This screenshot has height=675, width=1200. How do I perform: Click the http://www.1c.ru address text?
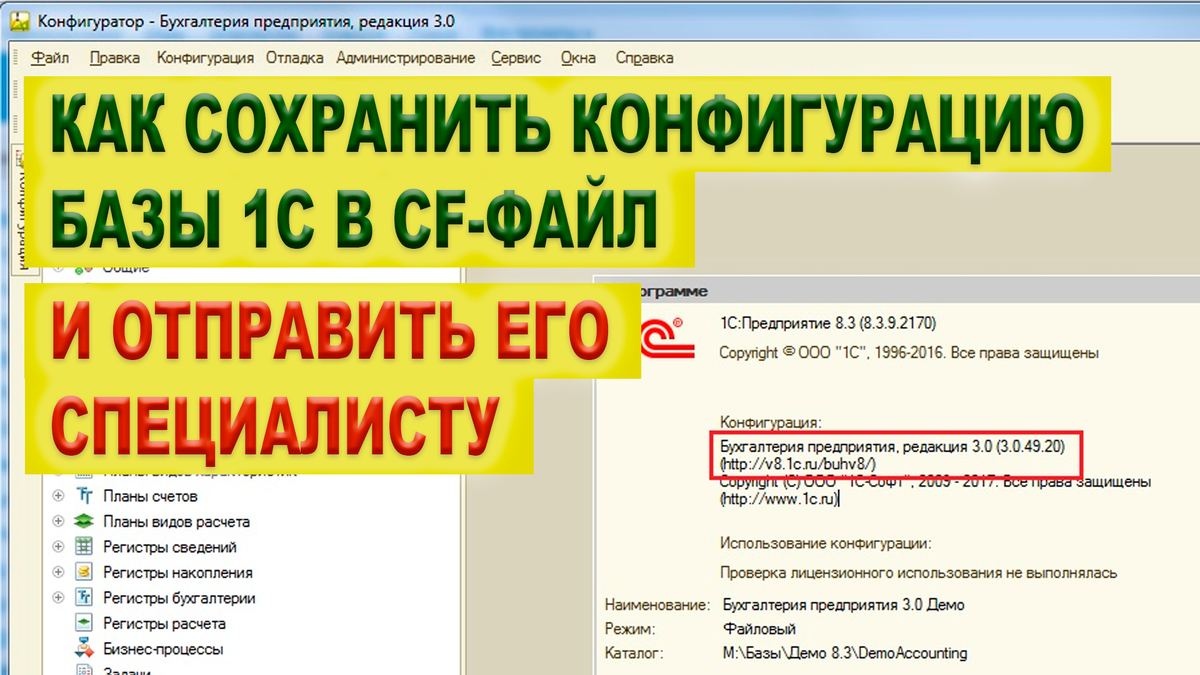point(780,499)
